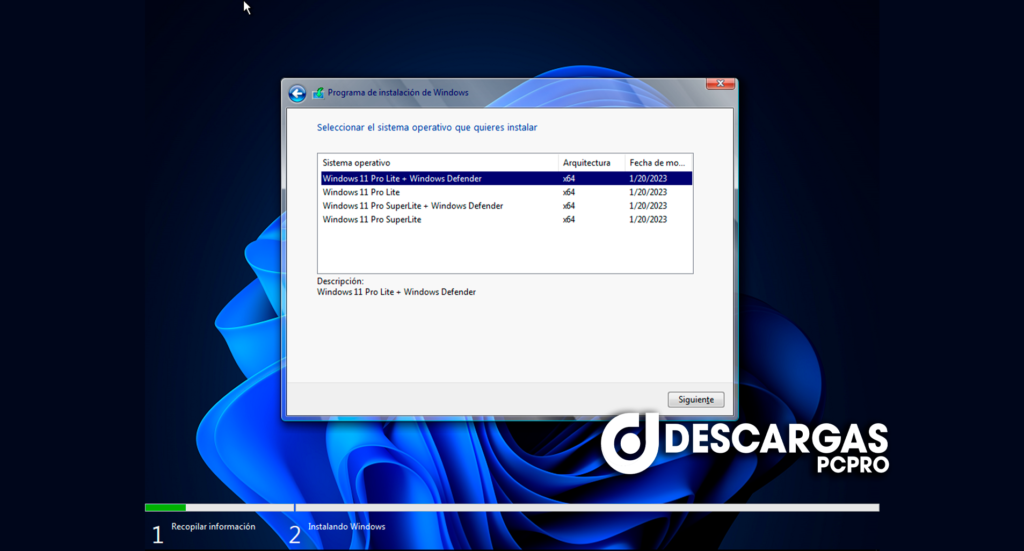
Task: Click the Recopilar información step label
Action: pos(213,527)
